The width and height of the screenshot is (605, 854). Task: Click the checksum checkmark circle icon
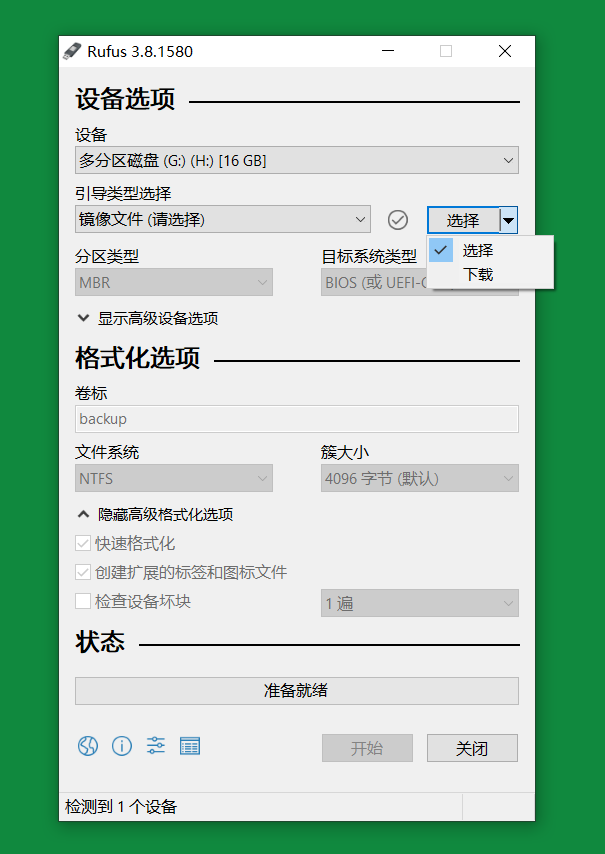(398, 220)
